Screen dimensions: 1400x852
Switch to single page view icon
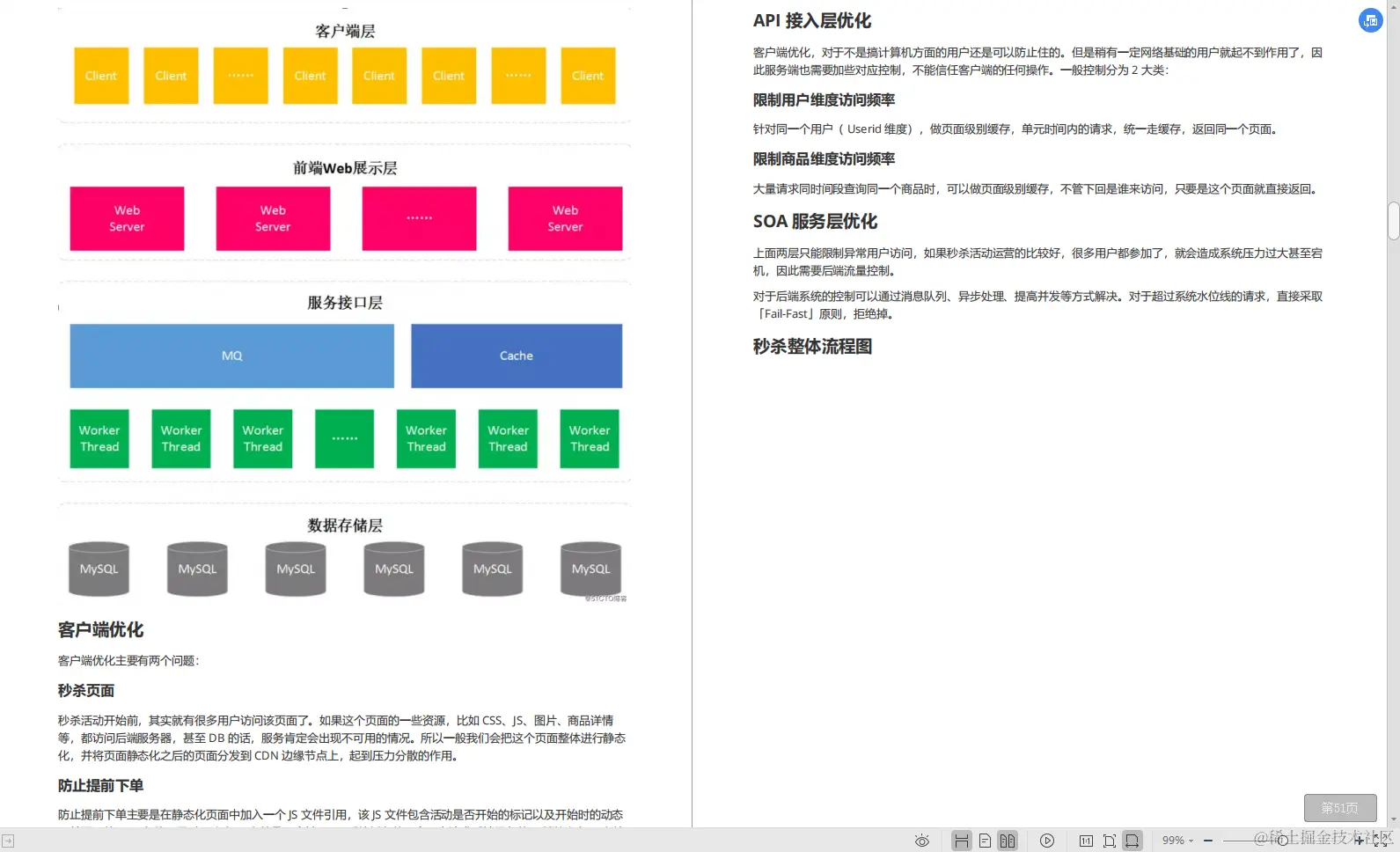[985, 841]
